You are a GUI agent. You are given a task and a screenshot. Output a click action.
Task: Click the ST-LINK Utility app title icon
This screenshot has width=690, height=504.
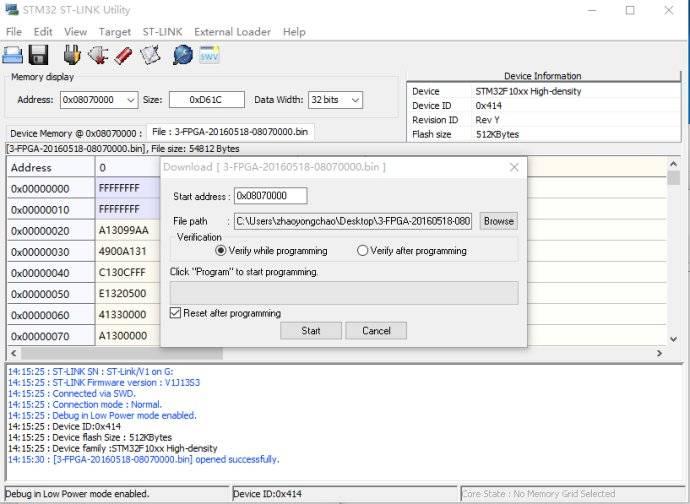12,9
